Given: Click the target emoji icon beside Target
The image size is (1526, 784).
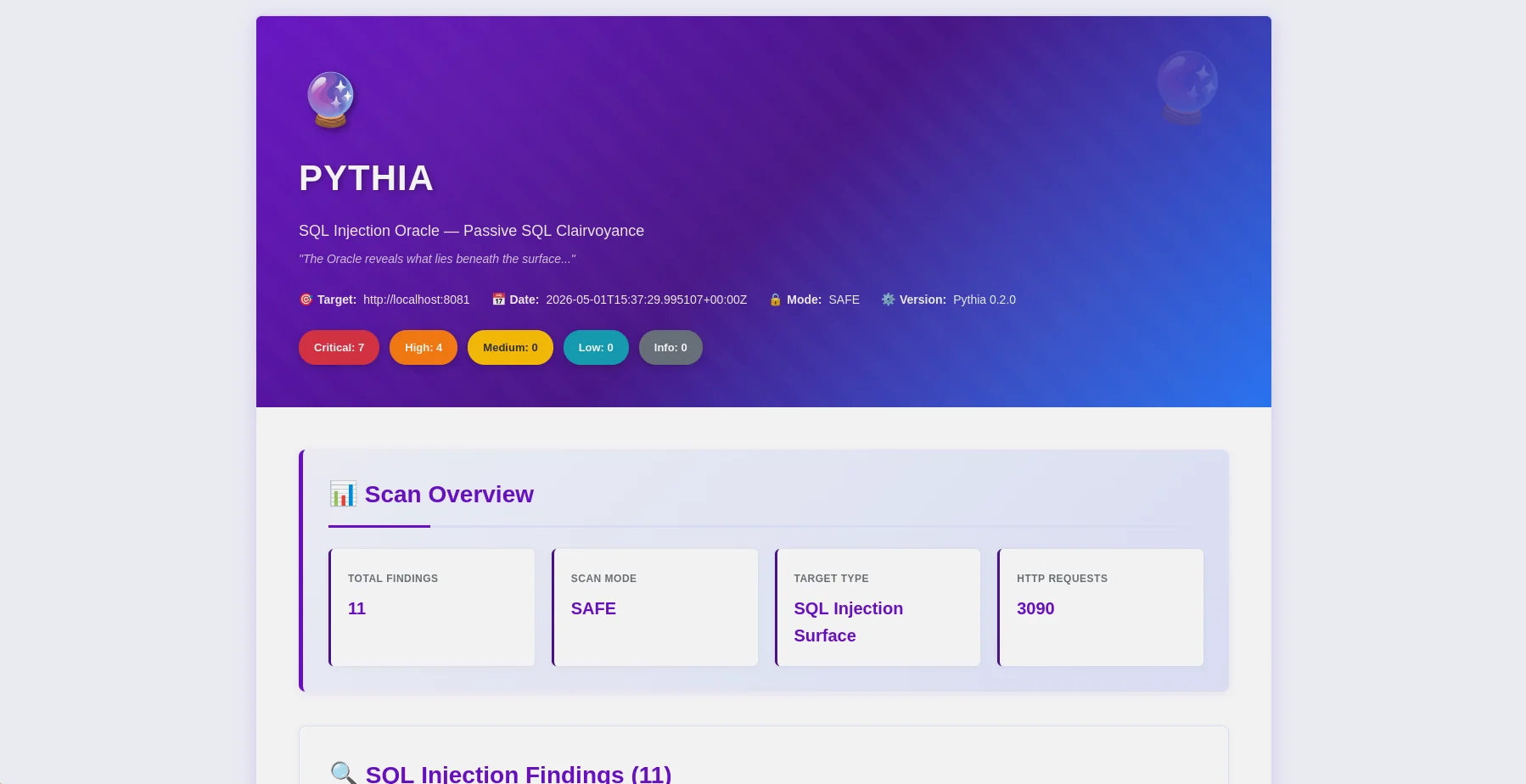Looking at the screenshot, I should (x=306, y=300).
